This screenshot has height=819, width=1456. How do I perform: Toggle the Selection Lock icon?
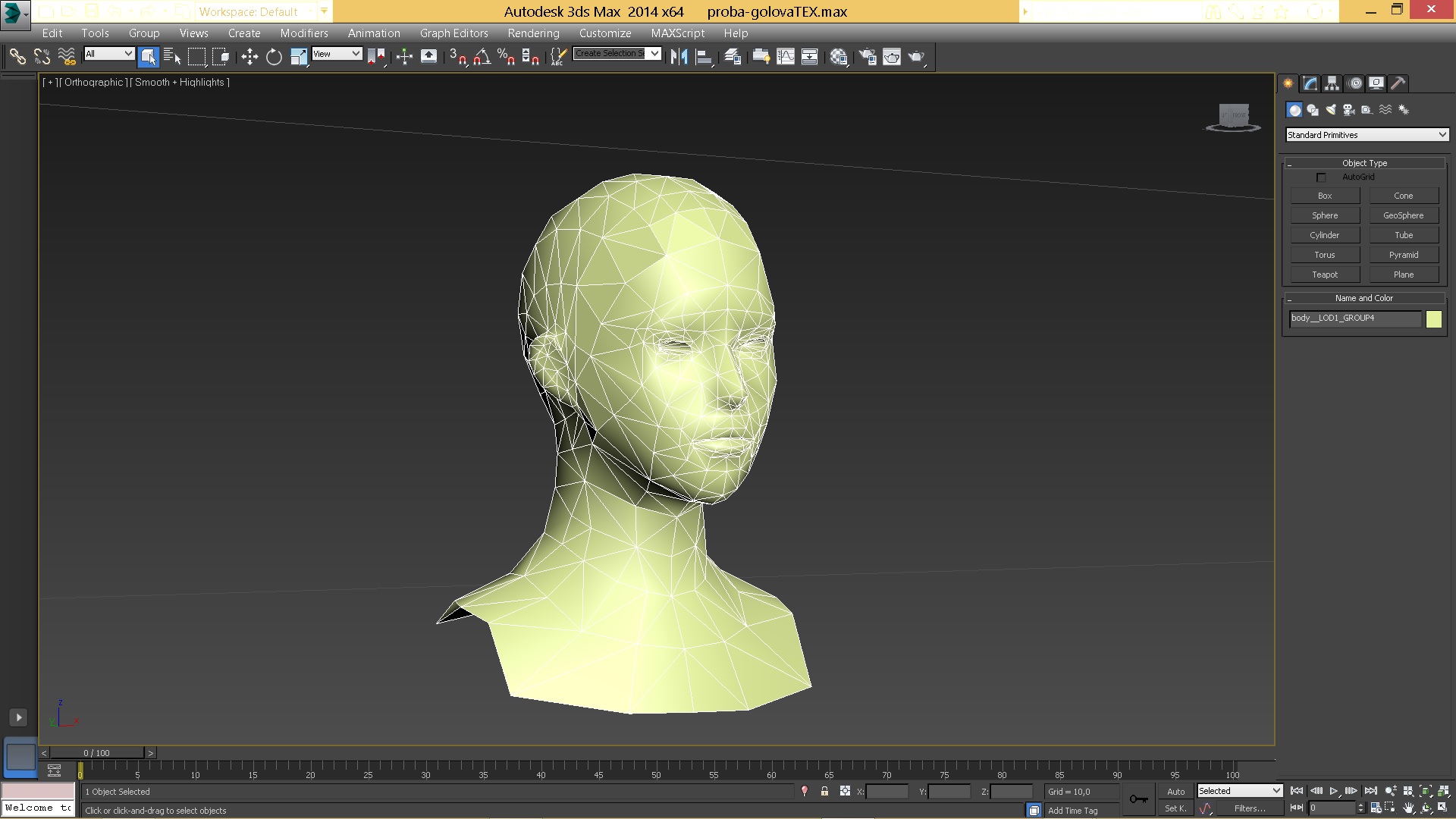[824, 791]
